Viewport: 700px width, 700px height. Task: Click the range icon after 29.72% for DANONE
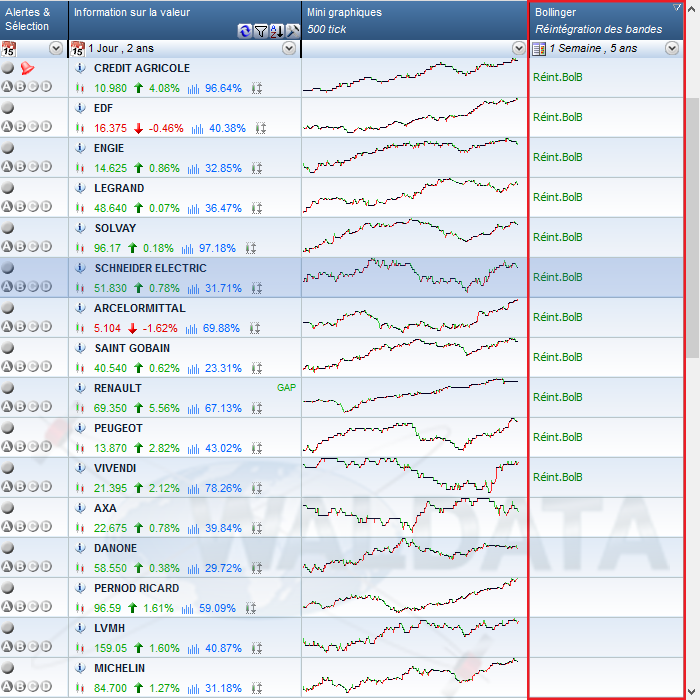(x=257, y=568)
